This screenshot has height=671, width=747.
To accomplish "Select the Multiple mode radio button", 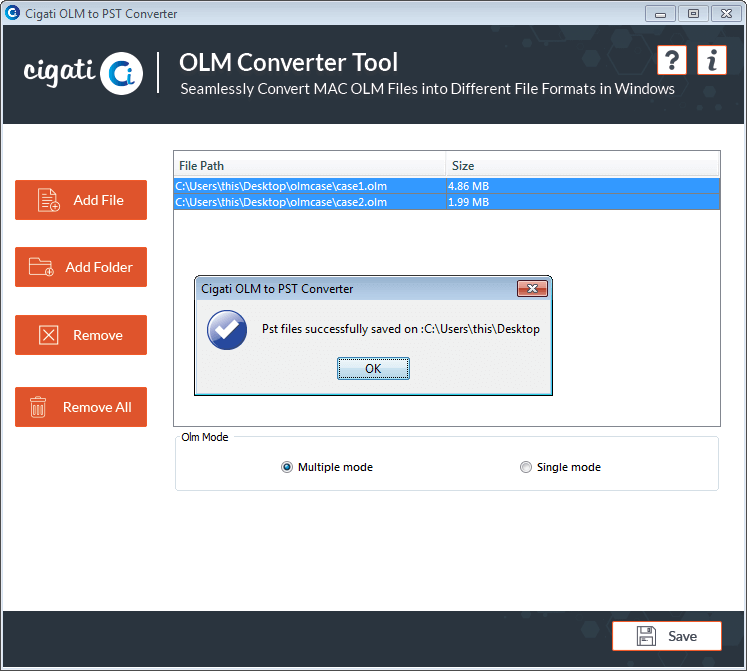I will [287, 467].
